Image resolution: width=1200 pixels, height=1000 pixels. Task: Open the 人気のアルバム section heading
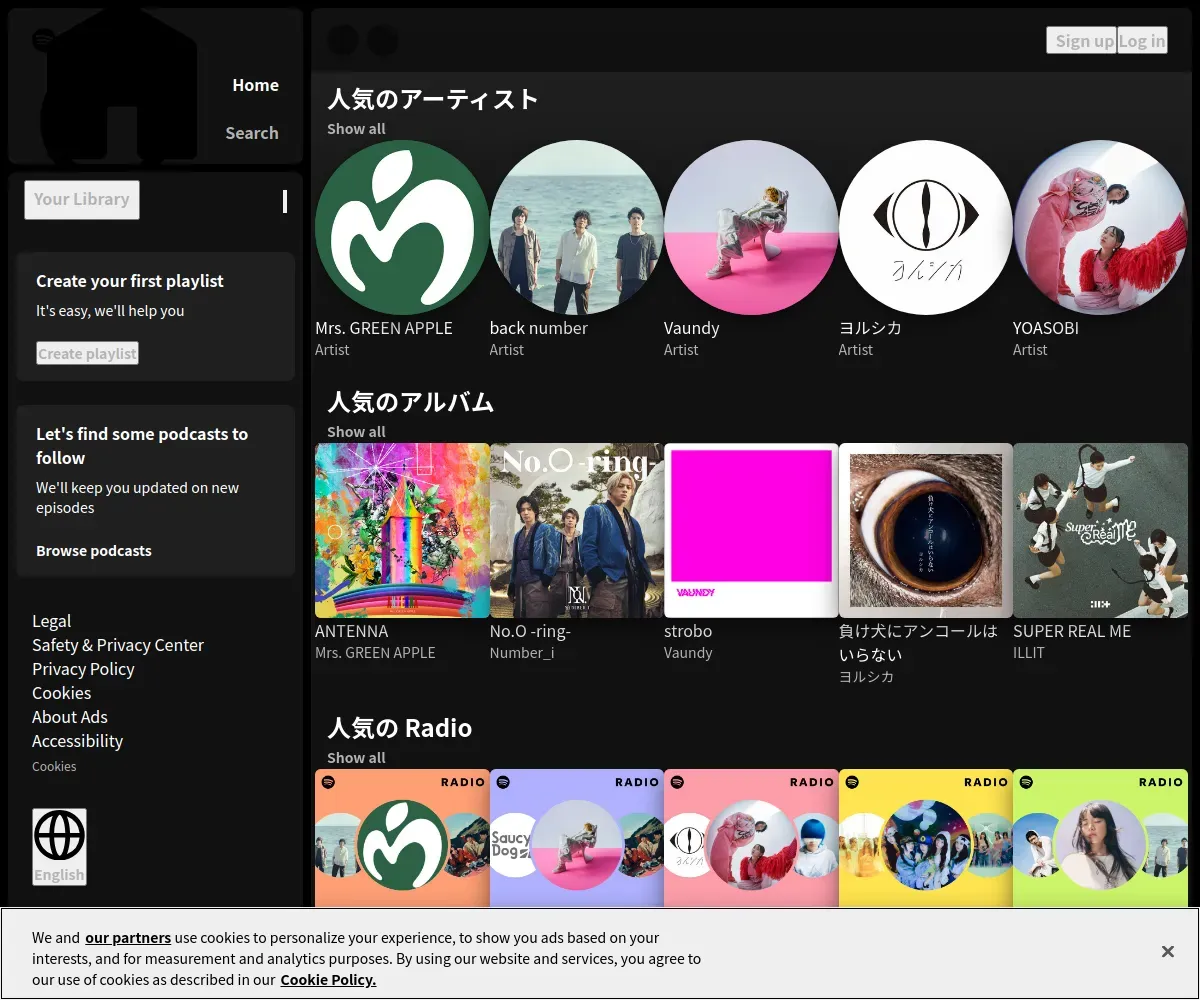[411, 402]
